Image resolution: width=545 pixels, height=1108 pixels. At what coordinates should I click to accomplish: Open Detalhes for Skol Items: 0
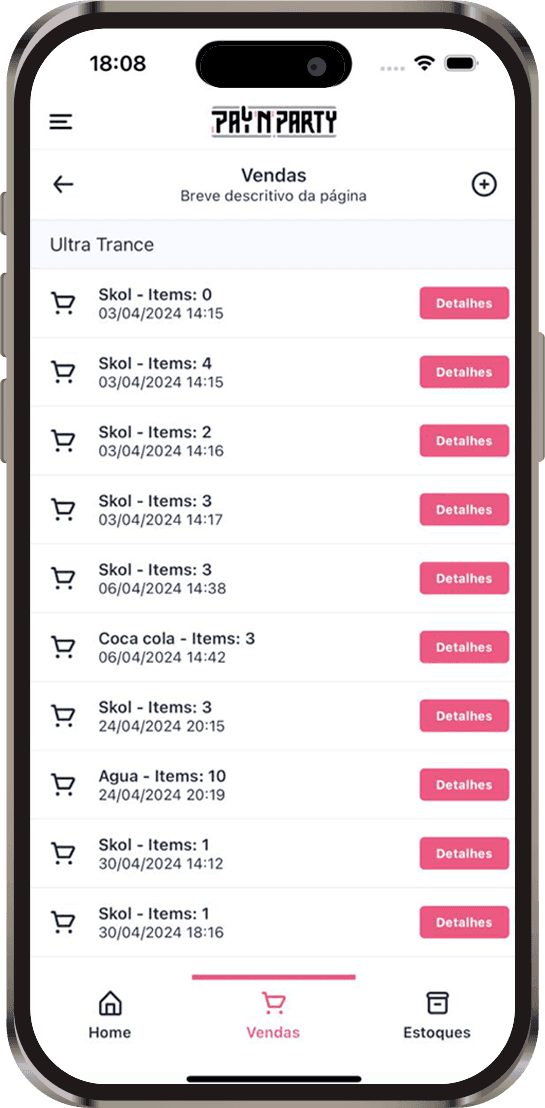(464, 303)
